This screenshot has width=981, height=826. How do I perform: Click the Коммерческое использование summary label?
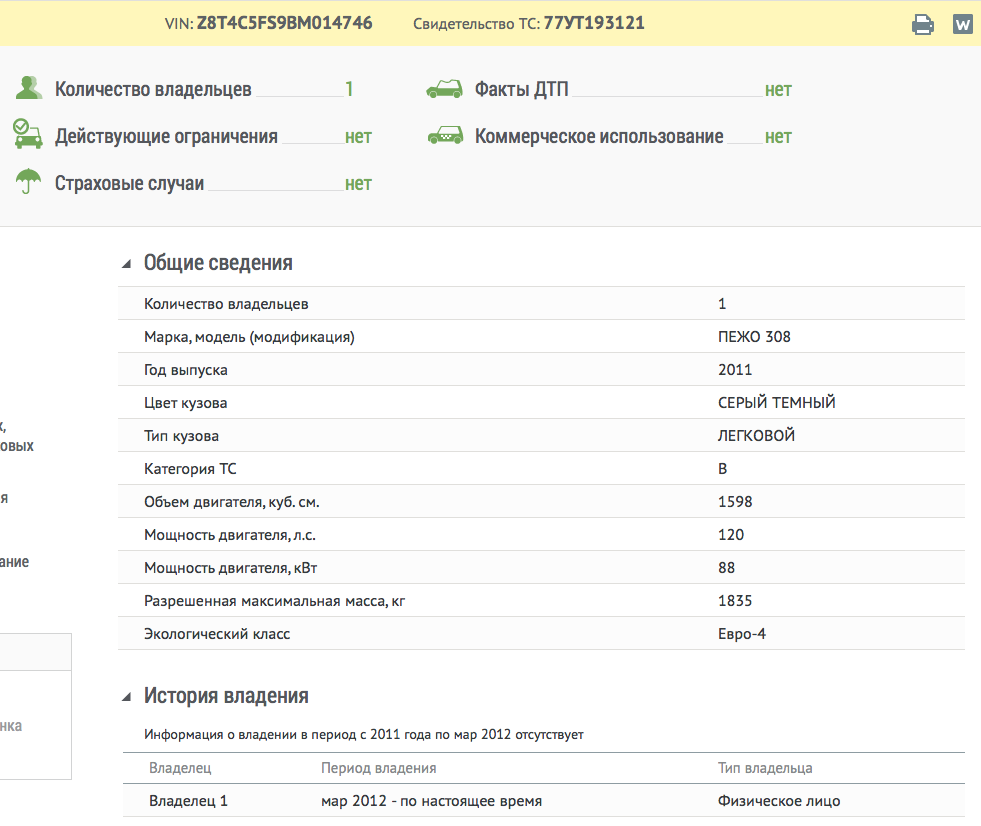coord(599,136)
